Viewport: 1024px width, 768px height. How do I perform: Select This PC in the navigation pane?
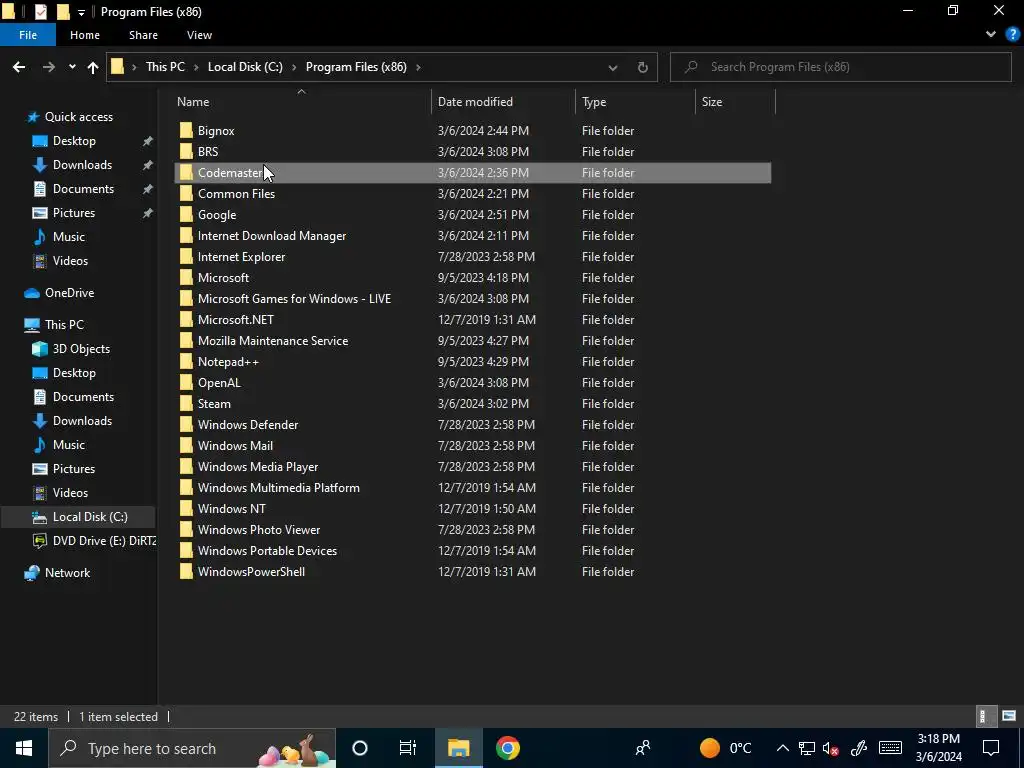coord(64,325)
